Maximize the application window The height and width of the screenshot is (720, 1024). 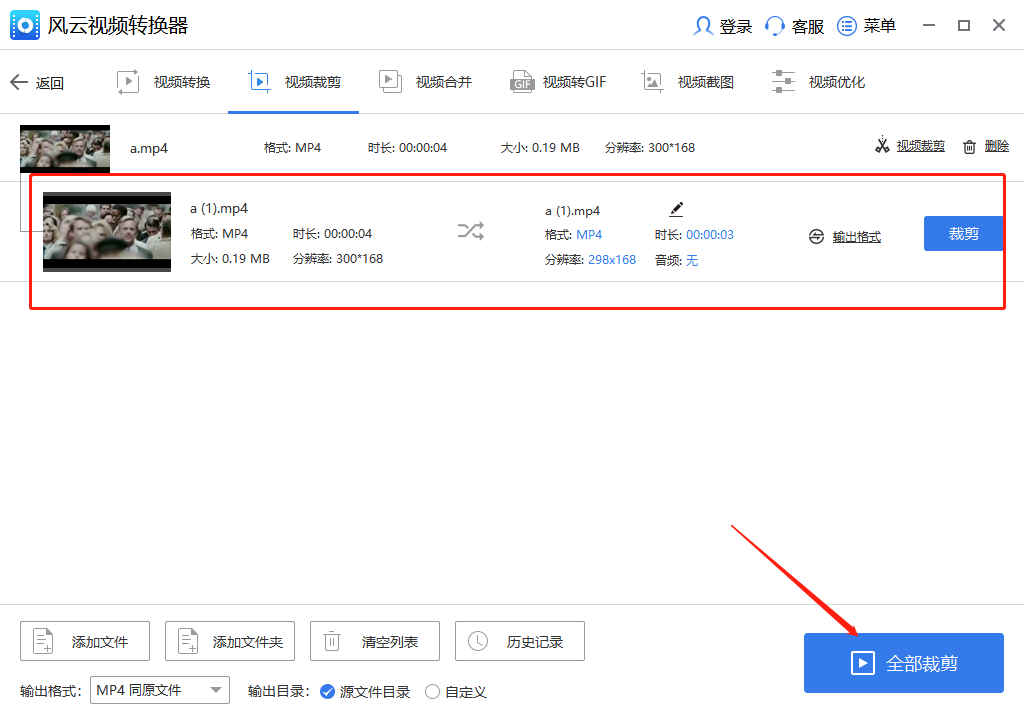point(964,25)
